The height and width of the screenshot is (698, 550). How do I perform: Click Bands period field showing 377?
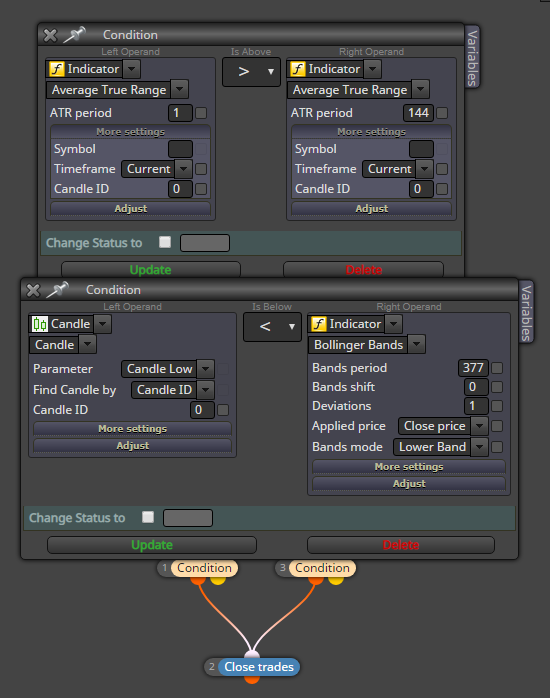click(473, 368)
